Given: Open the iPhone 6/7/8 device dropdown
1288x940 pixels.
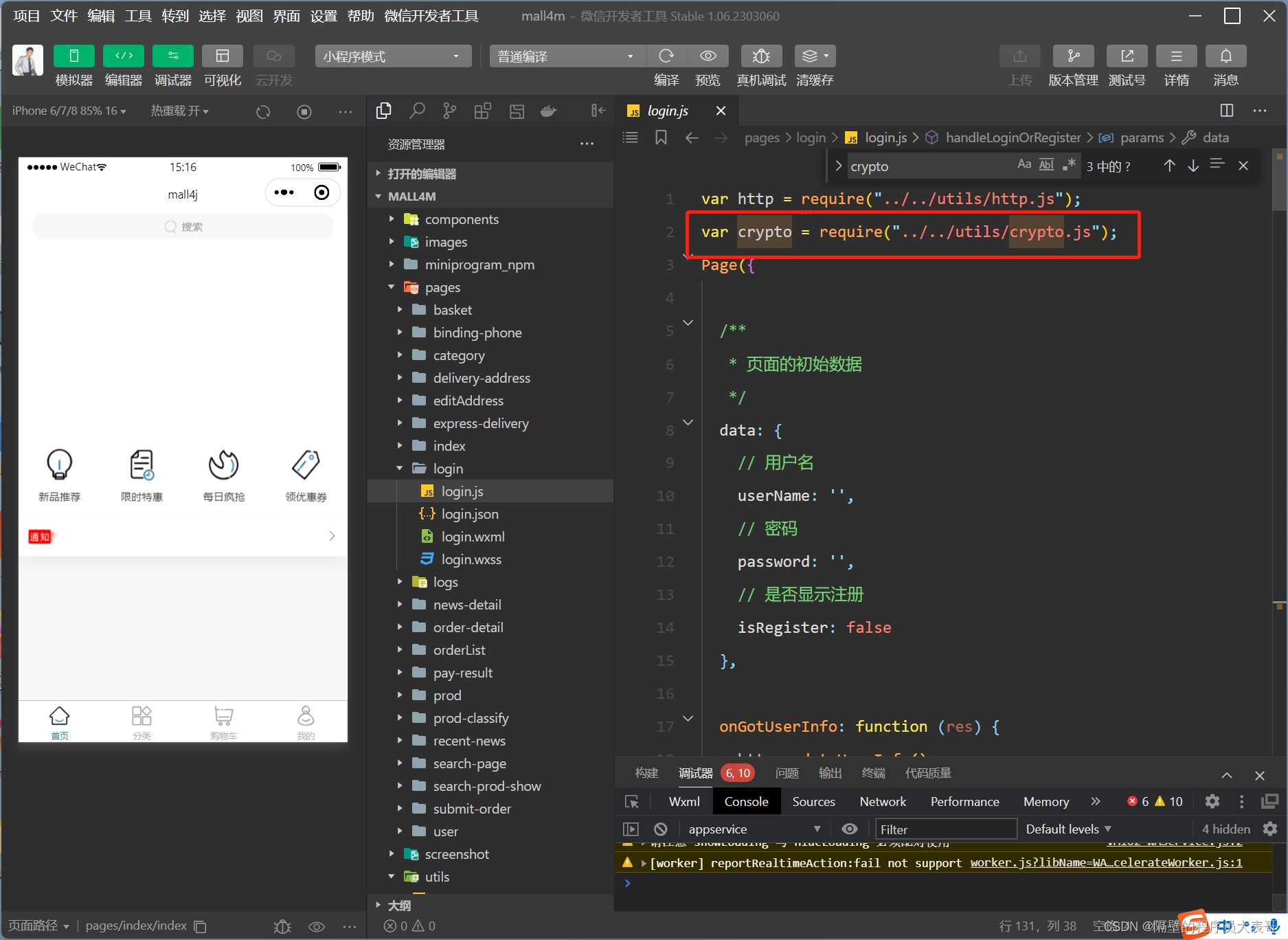Looking at the screenshot, I should pos(69,111).
